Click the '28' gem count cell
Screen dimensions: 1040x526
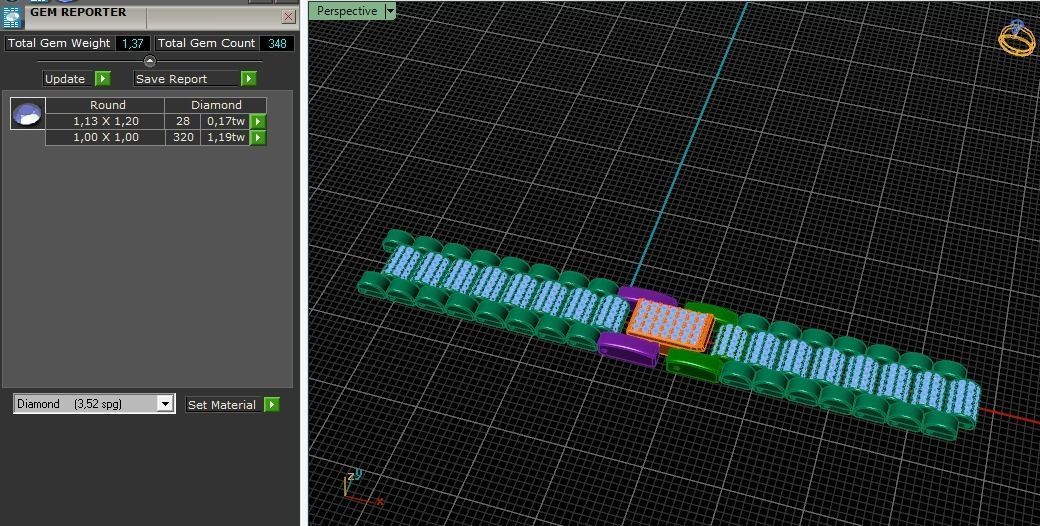click(182, 121)
